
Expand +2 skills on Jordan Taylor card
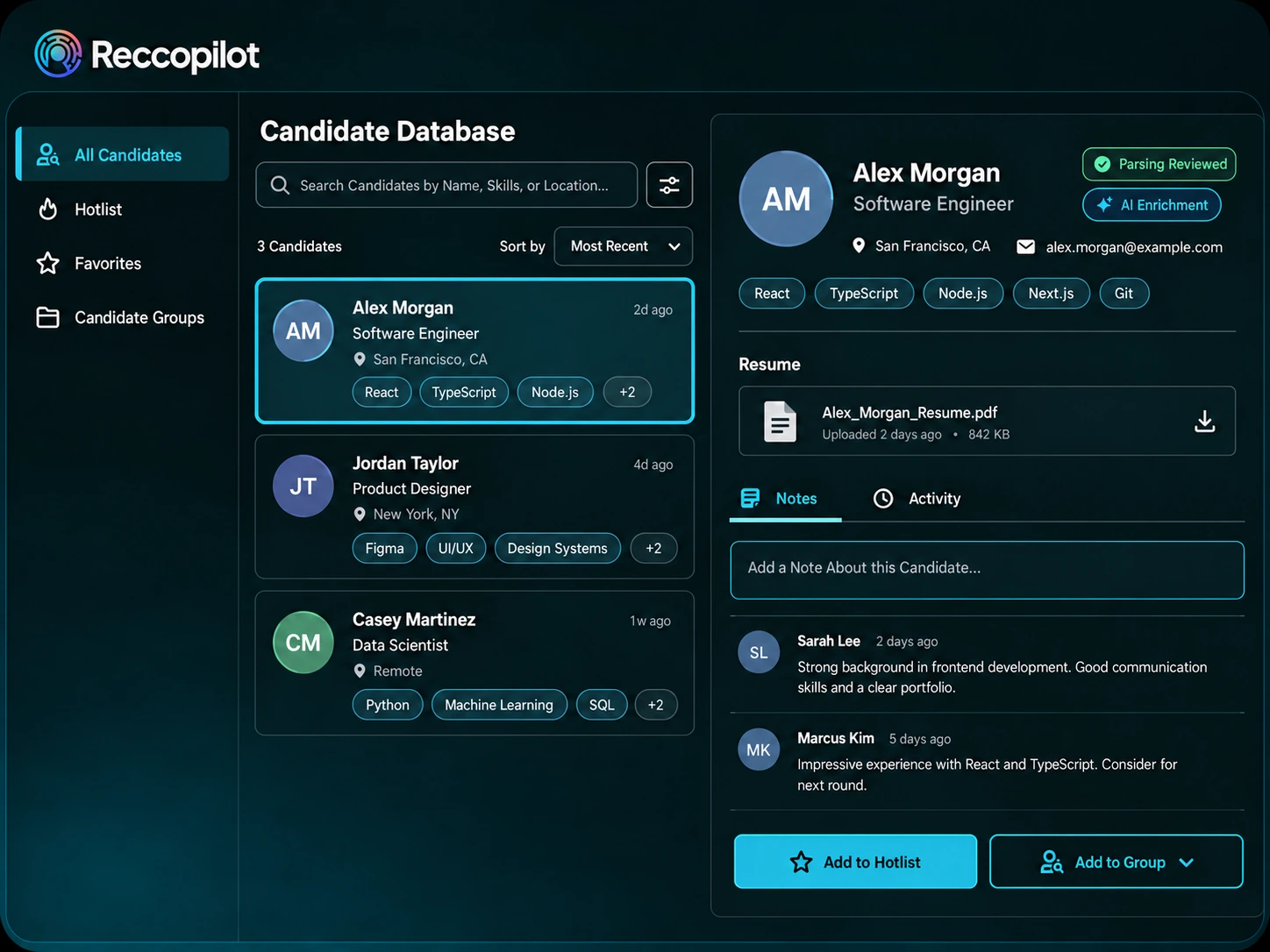[x=653, y=548]
